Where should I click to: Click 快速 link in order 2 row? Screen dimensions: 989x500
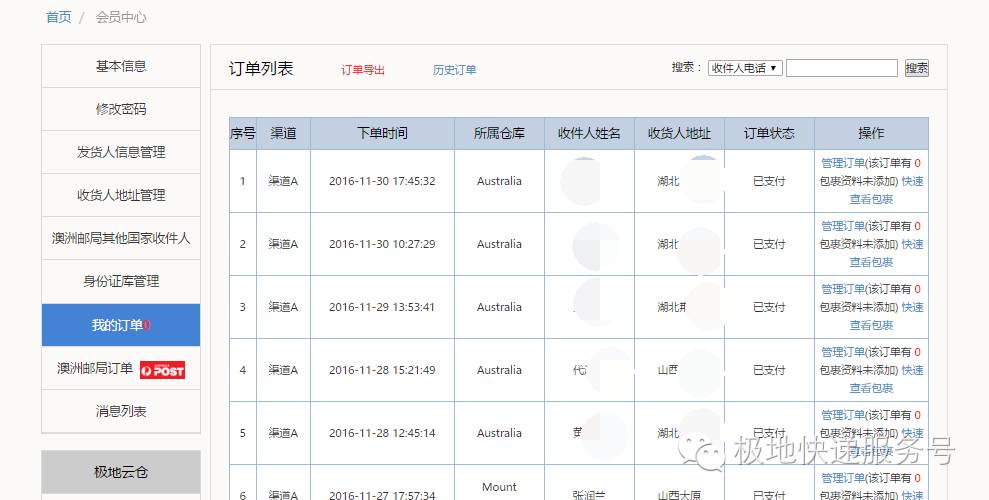tap(913, 244)
